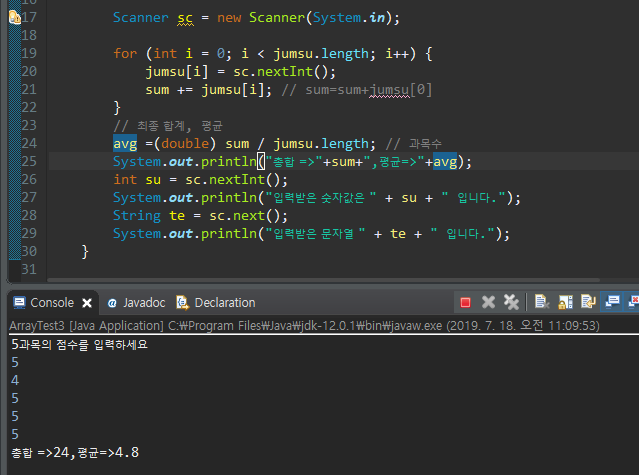Close the Console tab with its X

click(x=87, y=303)
